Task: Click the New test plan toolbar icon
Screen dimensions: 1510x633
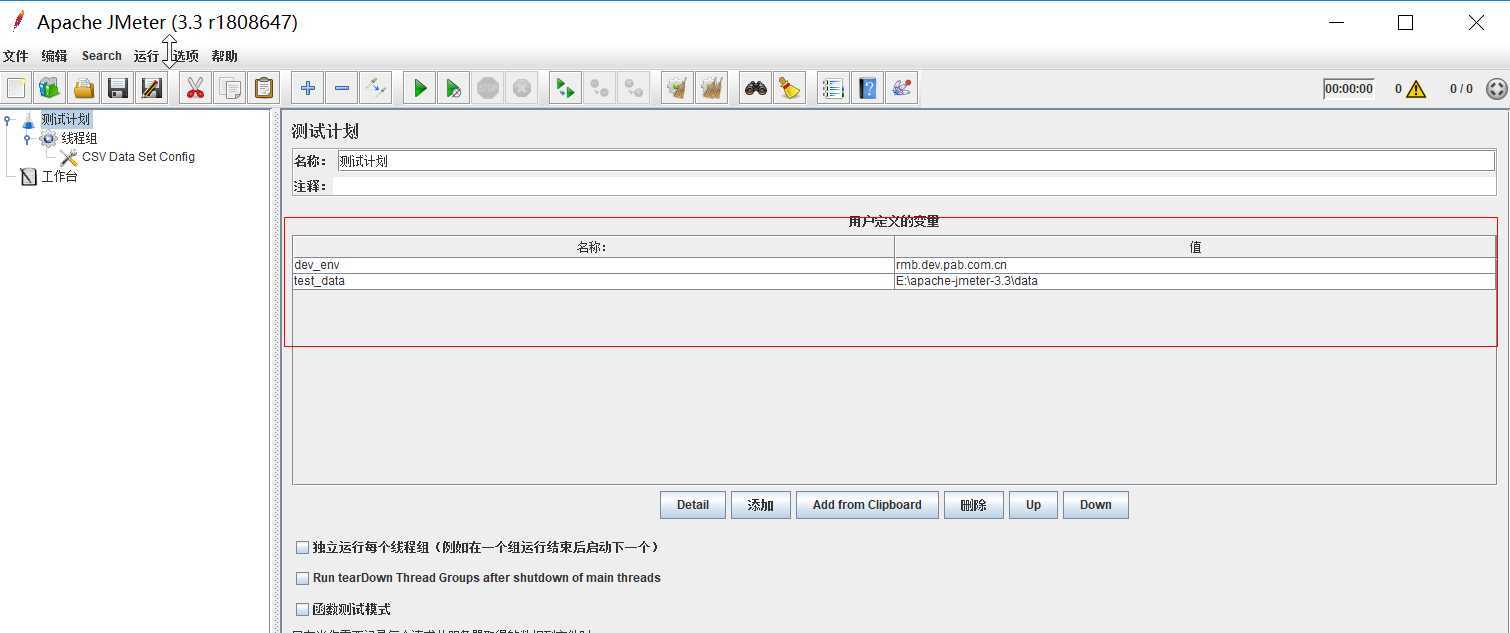Action: pyautogui.click(x=16, y=88)
